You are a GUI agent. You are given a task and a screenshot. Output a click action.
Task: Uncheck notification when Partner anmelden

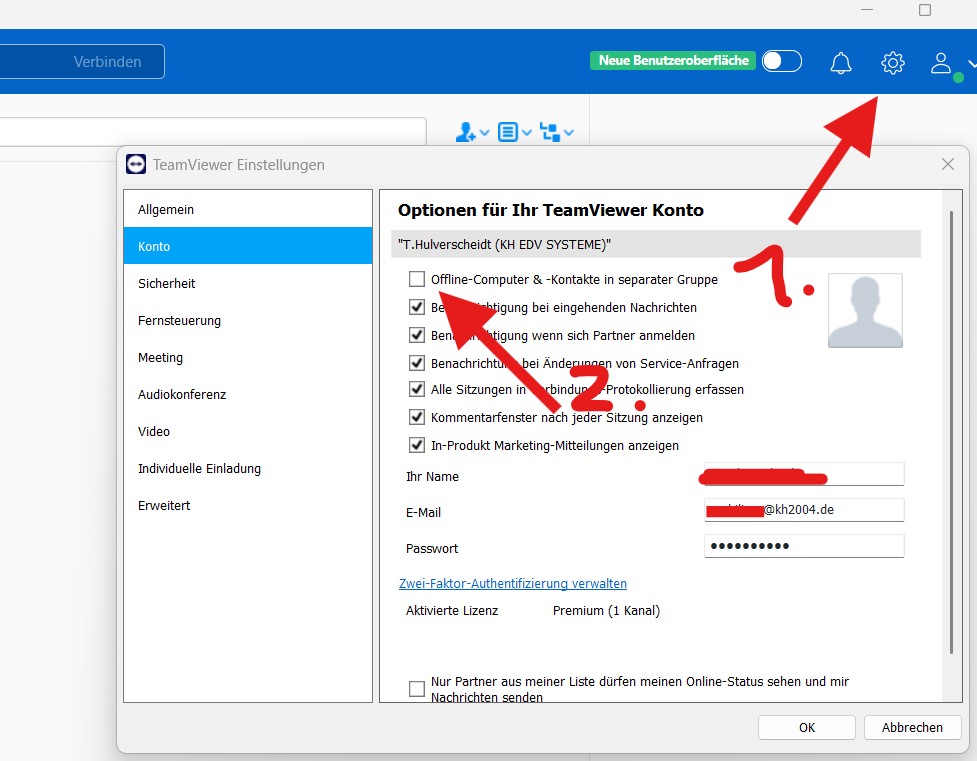coord(417,335)
